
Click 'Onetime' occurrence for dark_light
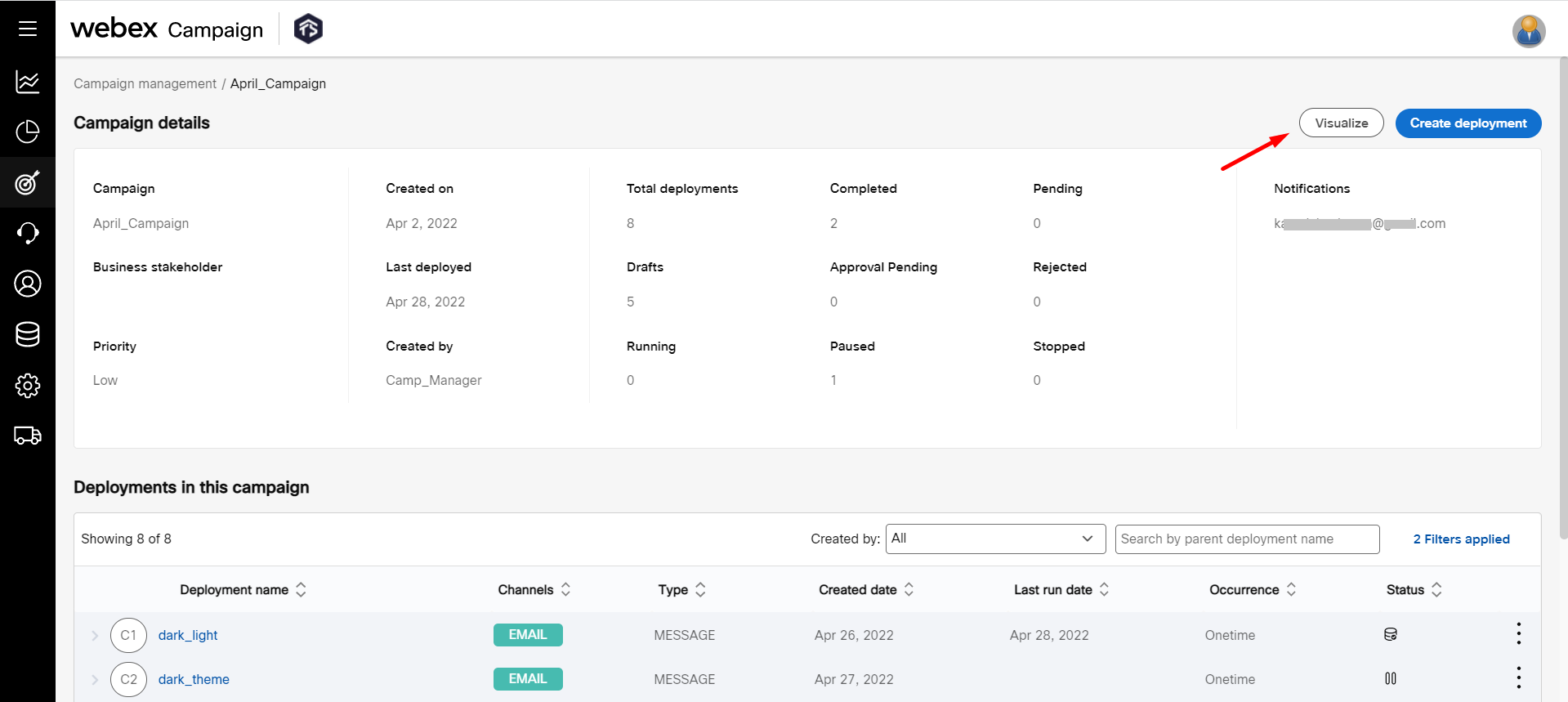pos(1230,635)
